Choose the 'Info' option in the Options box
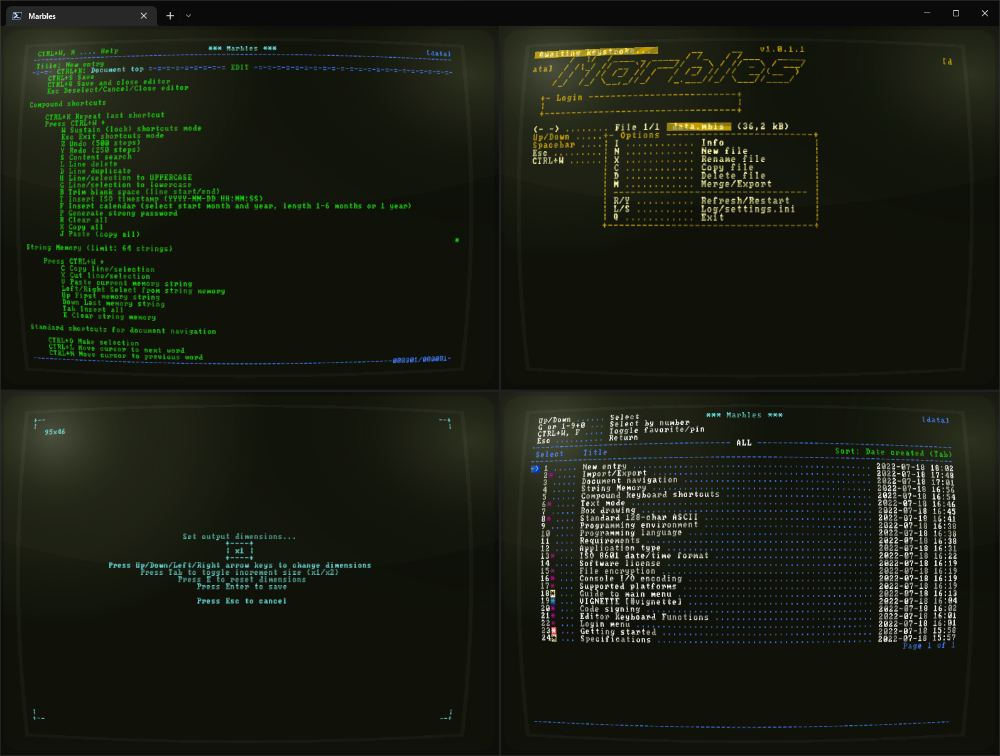This screenshot has height=756, width=1000. (x=712, y=143)
